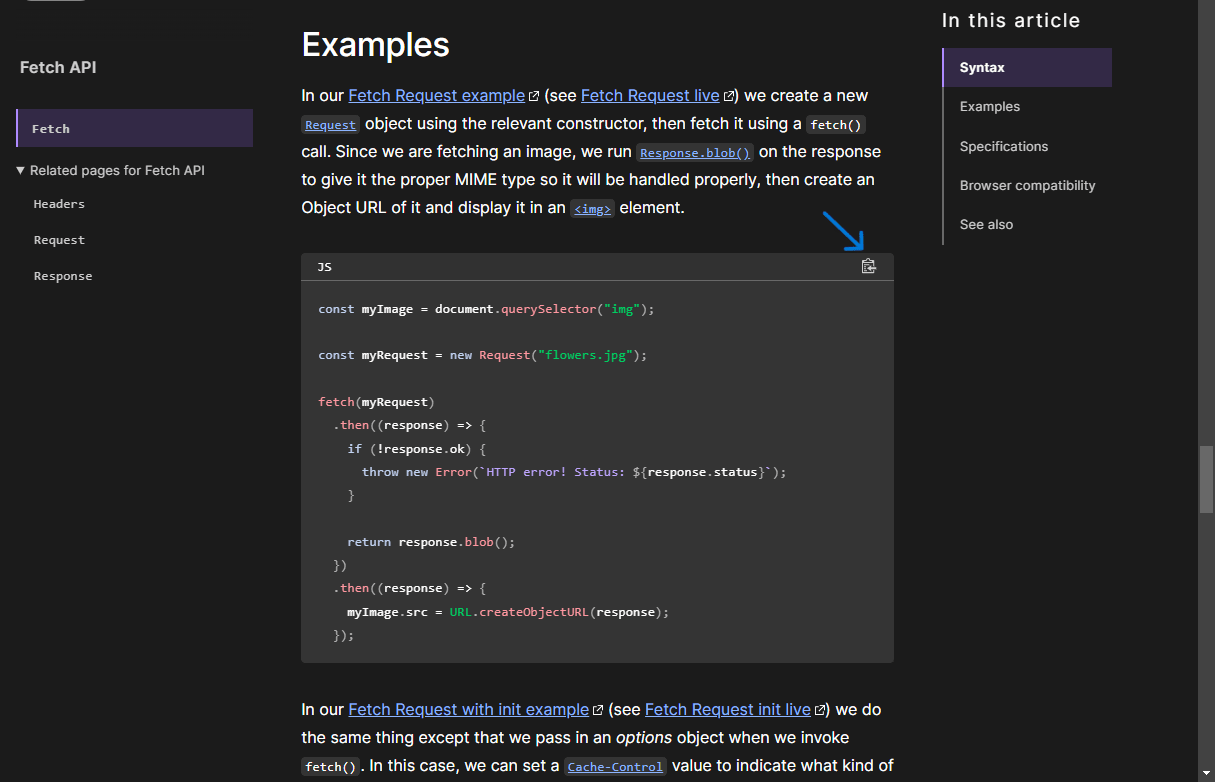
Task: Jump to Browser compatibility in outline
Action: pos(1027,185)
